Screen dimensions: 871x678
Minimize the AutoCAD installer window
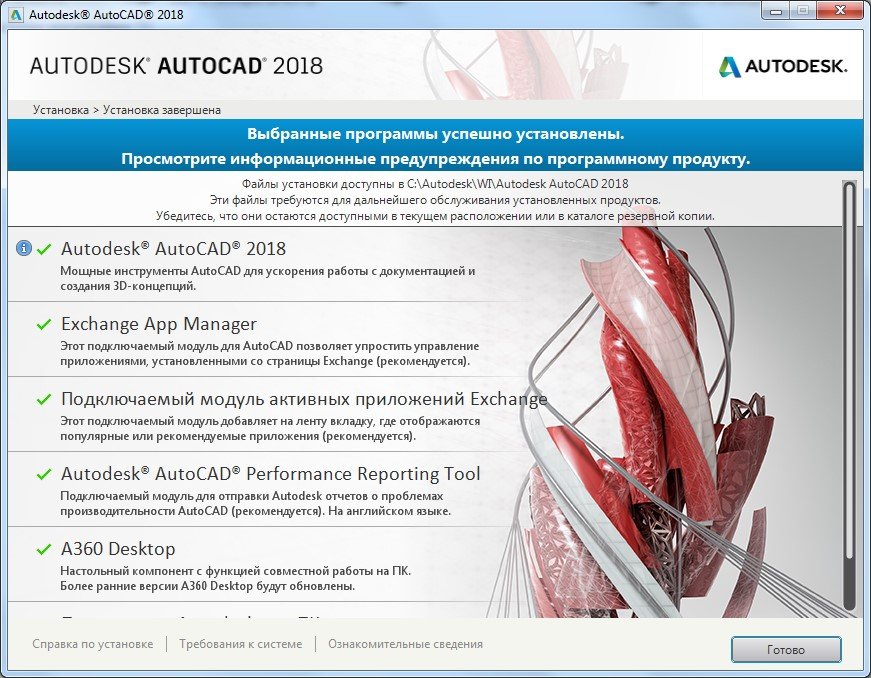tap(776, 11)
